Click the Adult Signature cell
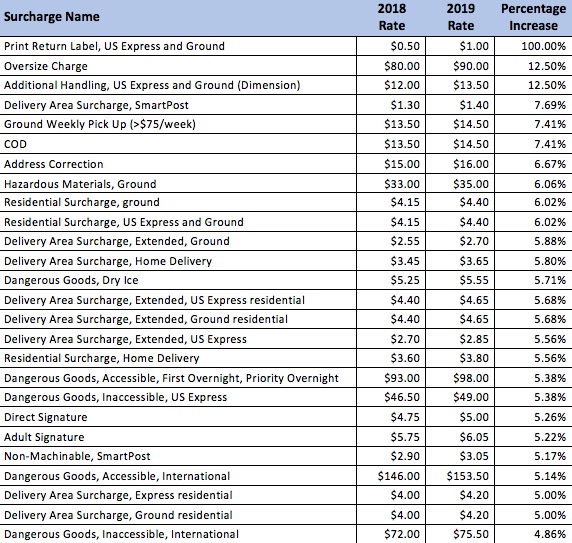572x543 pixels. 178,437
